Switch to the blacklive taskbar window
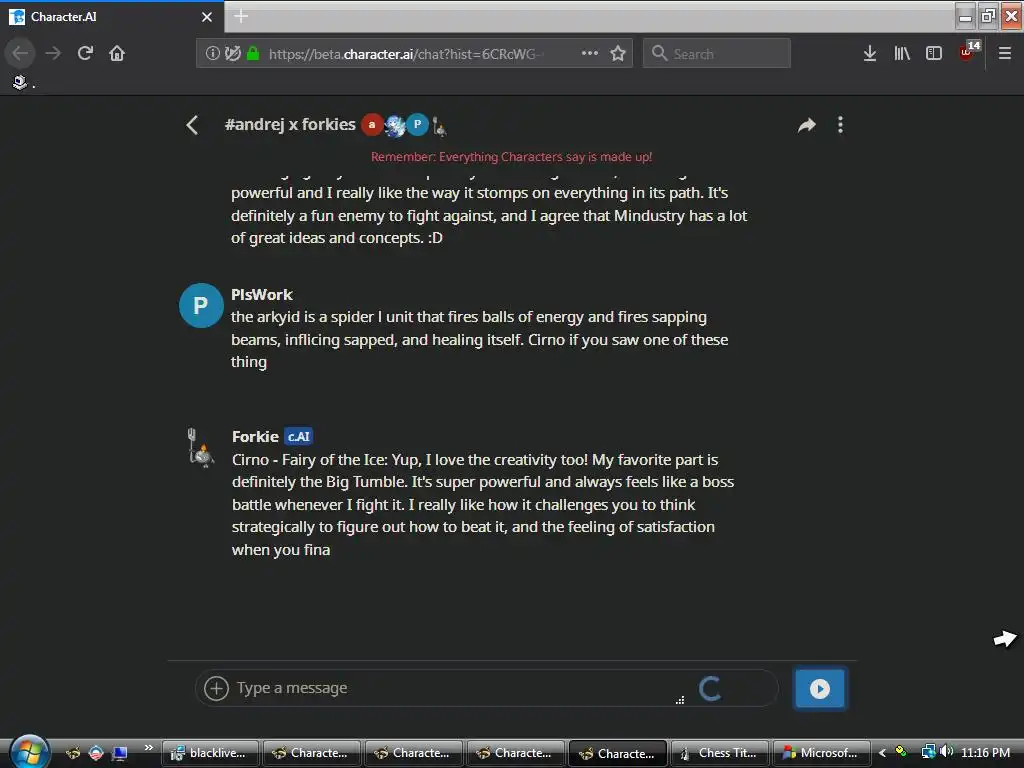 [209, 753]
